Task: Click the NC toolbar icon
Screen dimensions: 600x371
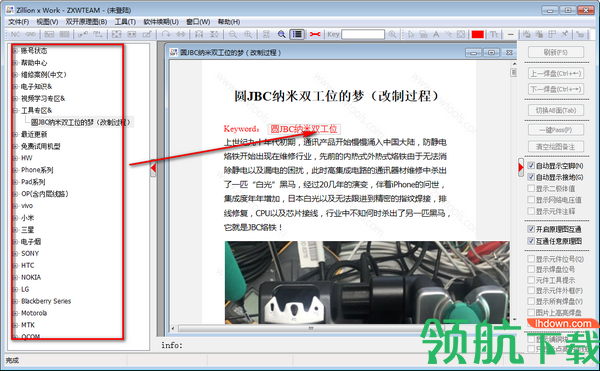Action: (x=15, y=34)
